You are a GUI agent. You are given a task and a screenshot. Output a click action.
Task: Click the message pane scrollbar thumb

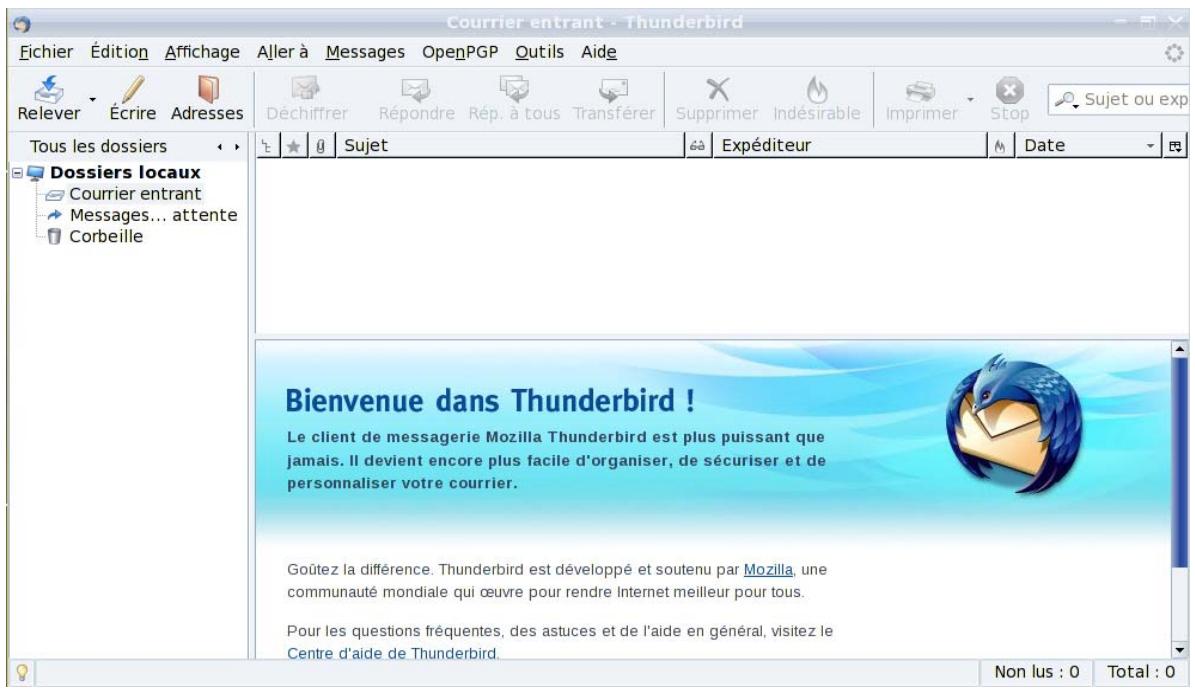(1180, 462)
